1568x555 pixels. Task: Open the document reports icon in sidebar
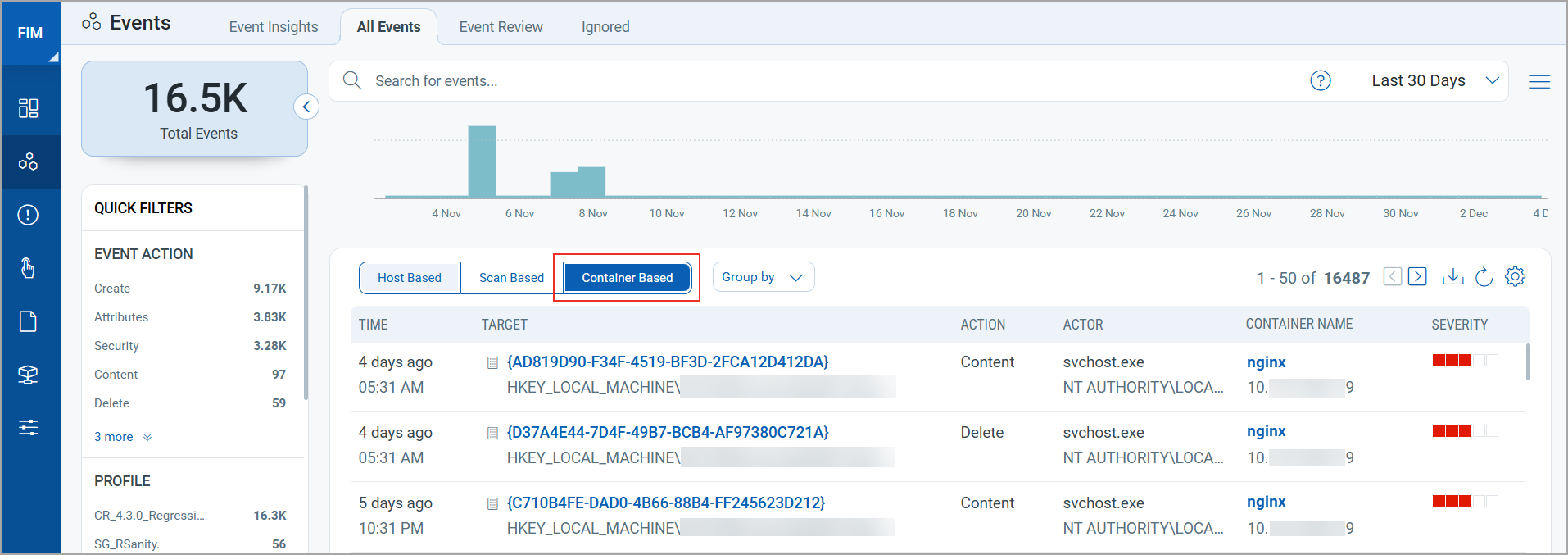[29, 321]
